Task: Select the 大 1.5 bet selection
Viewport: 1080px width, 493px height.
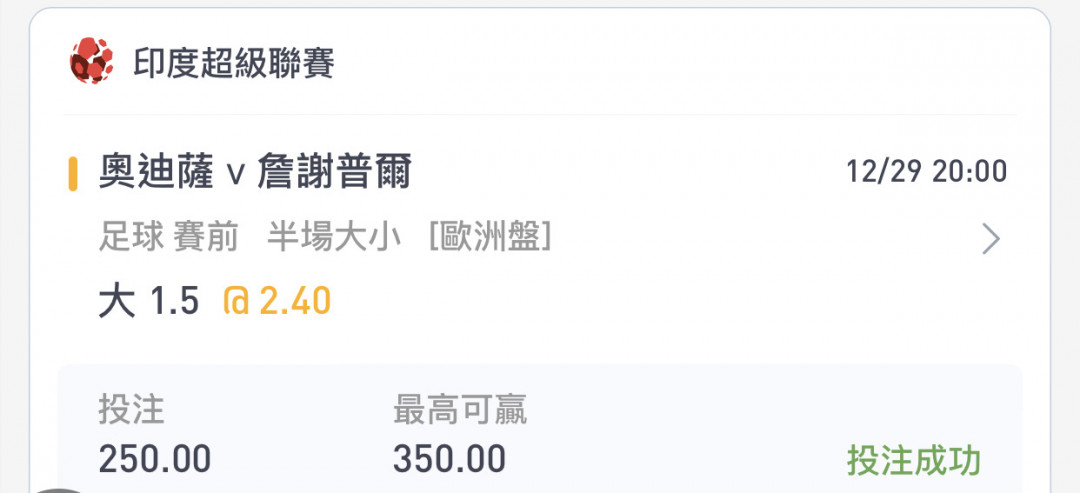Action: pos(149,301)
